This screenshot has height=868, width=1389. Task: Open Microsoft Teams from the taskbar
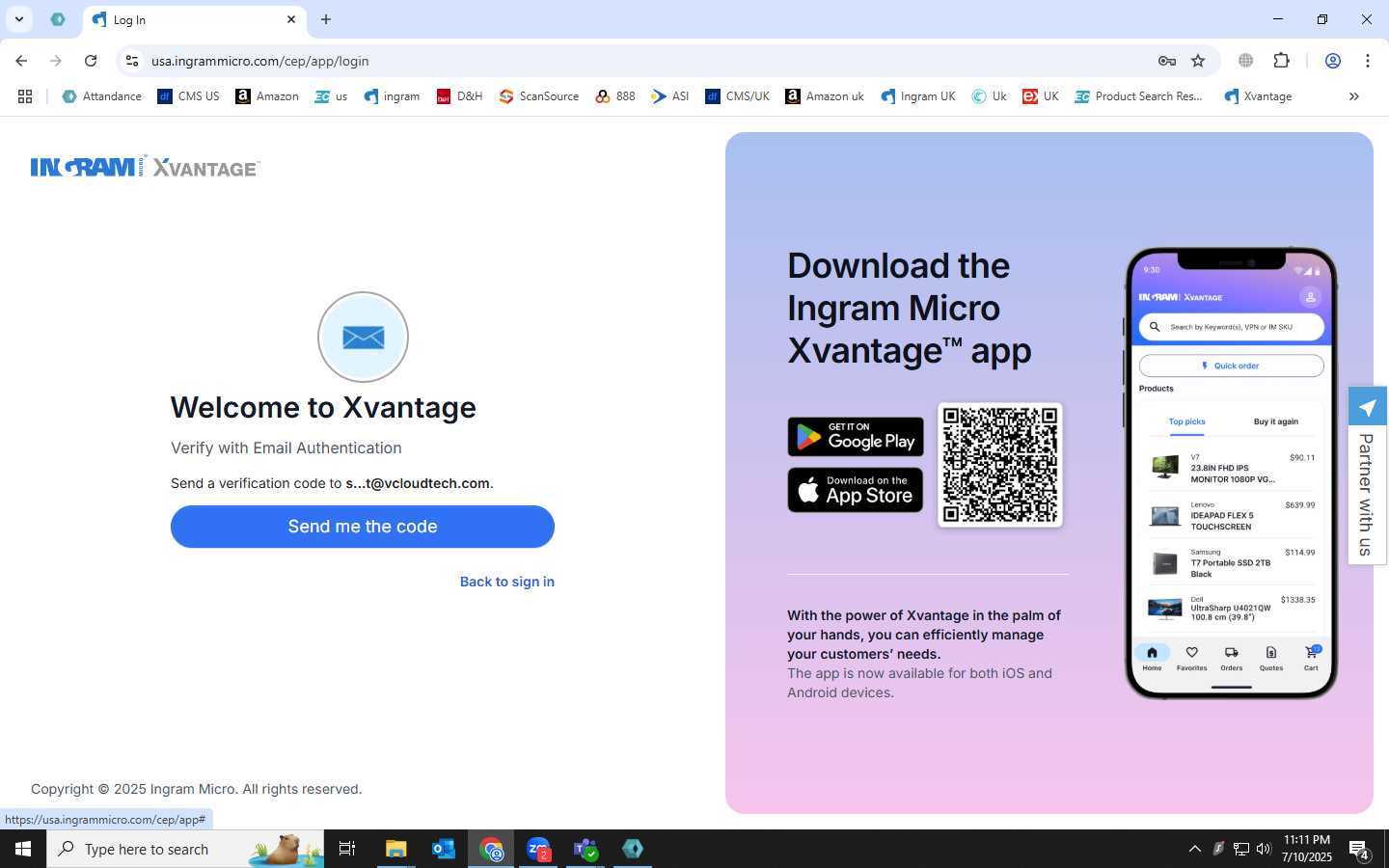click(586, 849)
